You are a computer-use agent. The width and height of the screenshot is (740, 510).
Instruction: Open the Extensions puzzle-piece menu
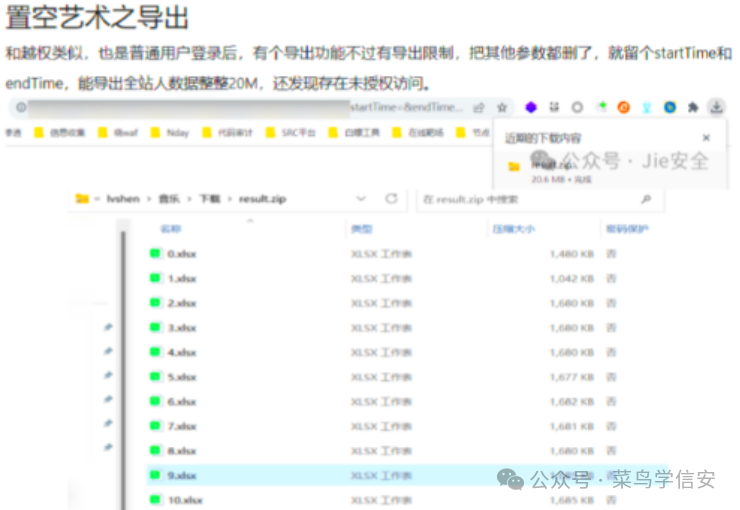693,108
